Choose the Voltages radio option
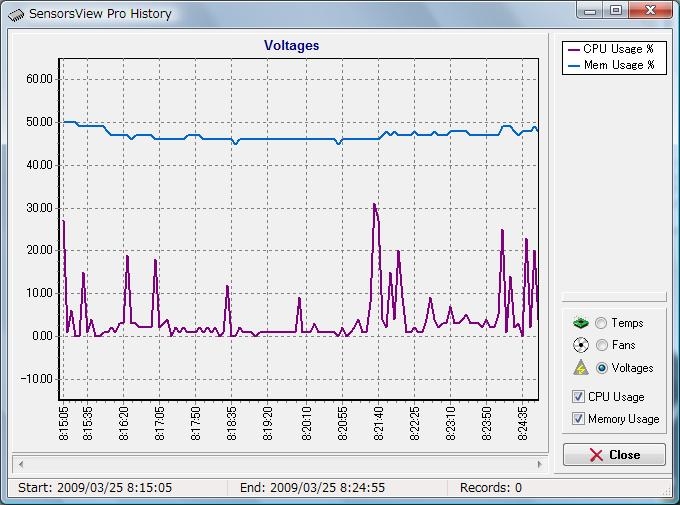The image size is (680, 505). (x=601, y=368)
